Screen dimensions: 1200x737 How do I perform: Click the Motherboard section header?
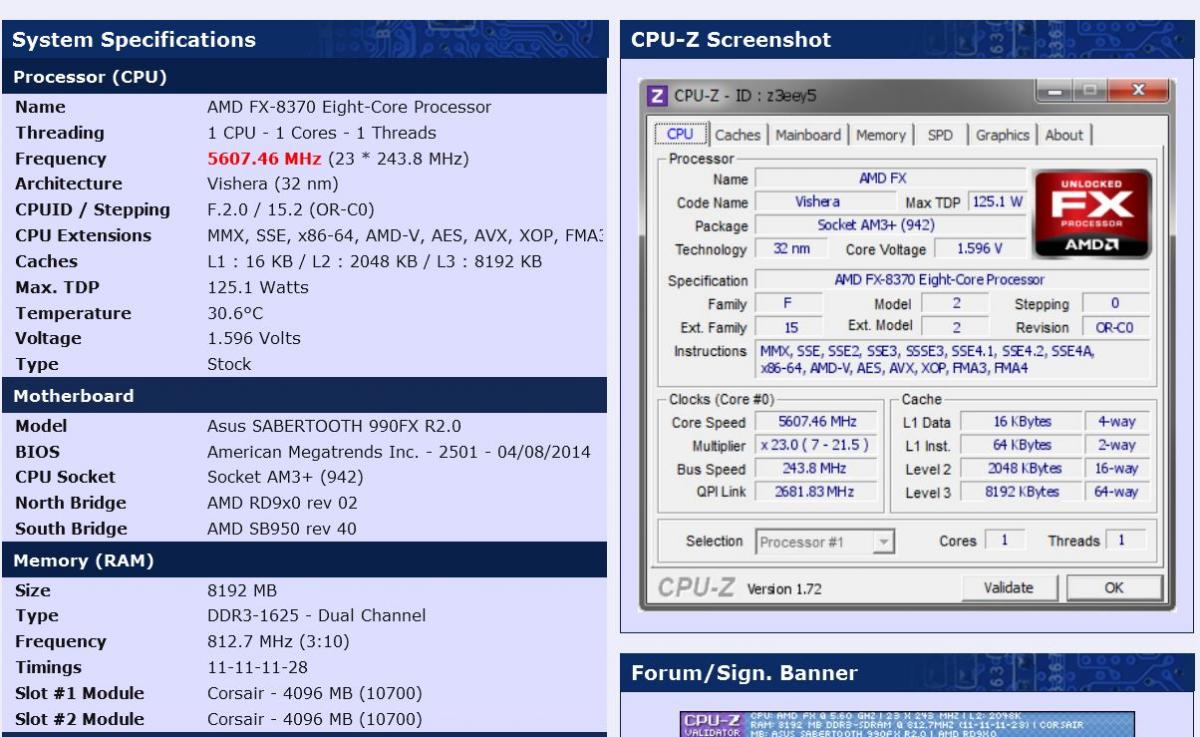[305, 396]
